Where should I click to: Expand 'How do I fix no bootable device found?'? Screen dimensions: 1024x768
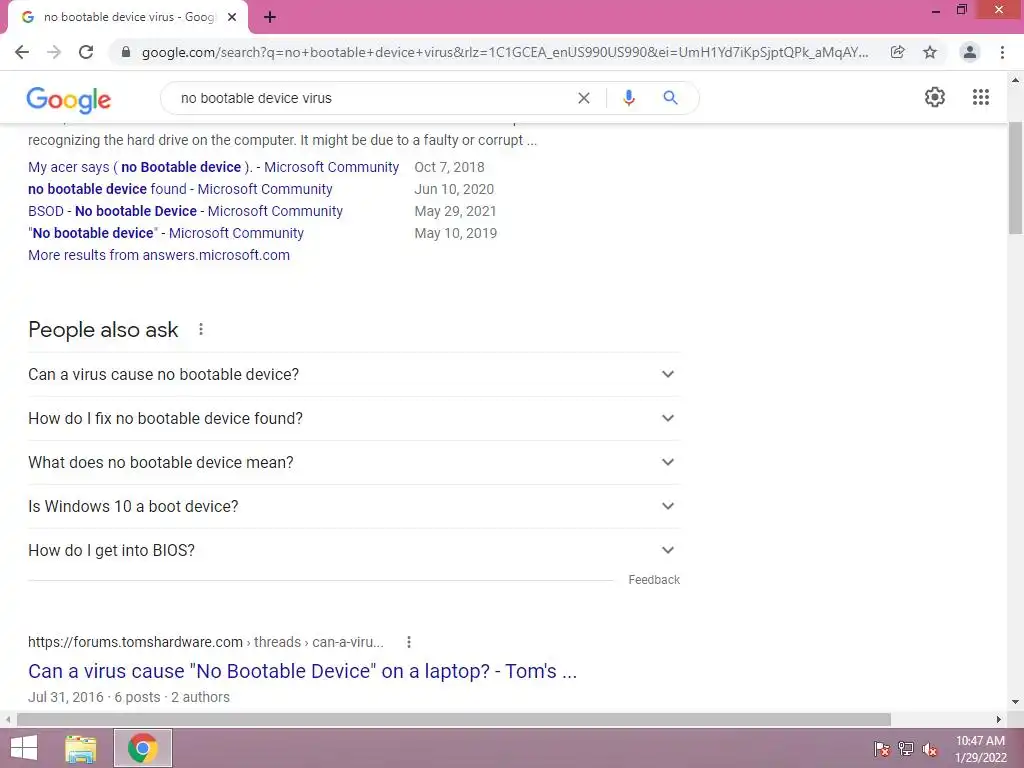click(x=354, y=418)
